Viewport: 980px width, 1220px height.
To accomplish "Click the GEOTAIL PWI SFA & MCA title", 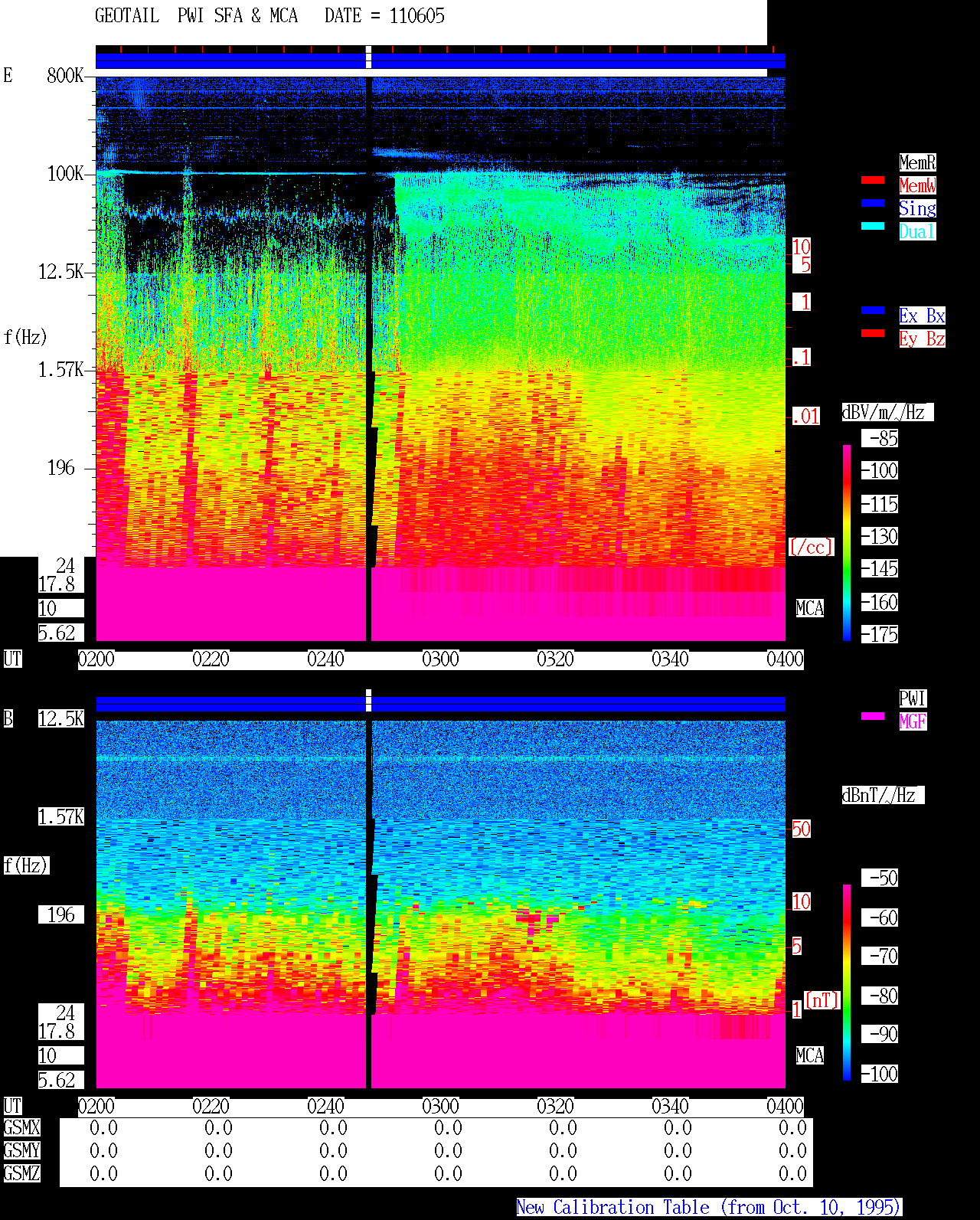I will pyautogui.click(x=196, y=16).
